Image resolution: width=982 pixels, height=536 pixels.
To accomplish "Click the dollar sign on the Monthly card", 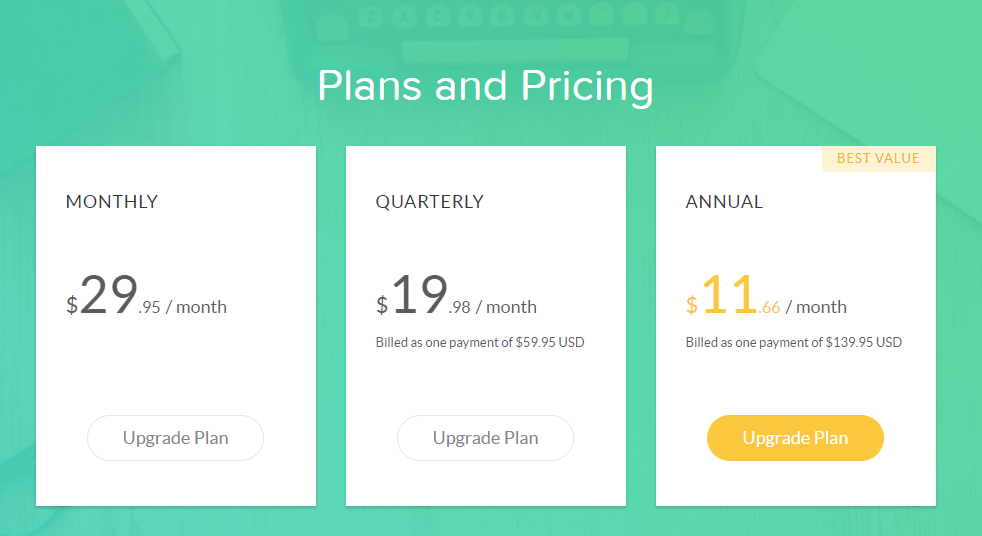I will click(x=72, y=305).
